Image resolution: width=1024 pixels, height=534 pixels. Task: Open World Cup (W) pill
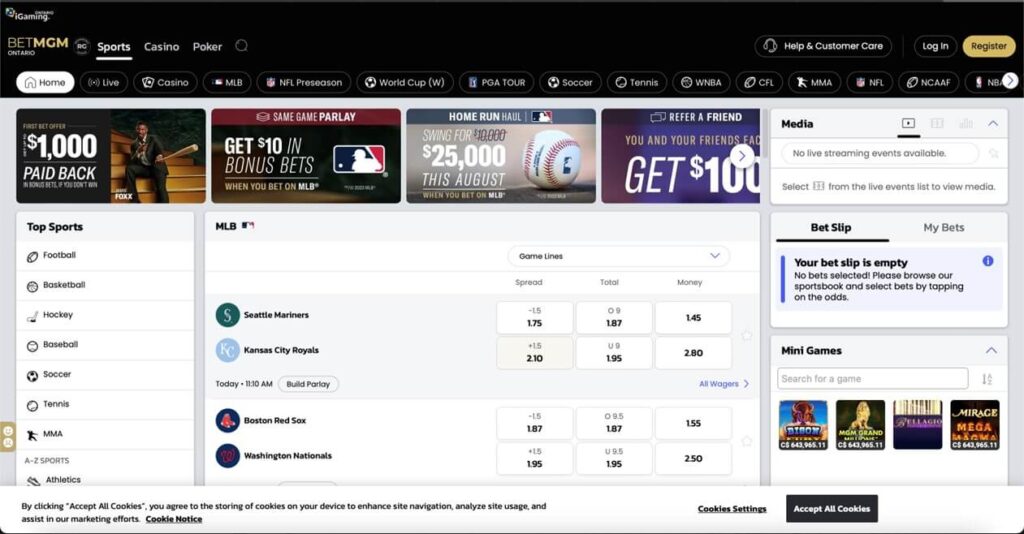coord(405,82)
